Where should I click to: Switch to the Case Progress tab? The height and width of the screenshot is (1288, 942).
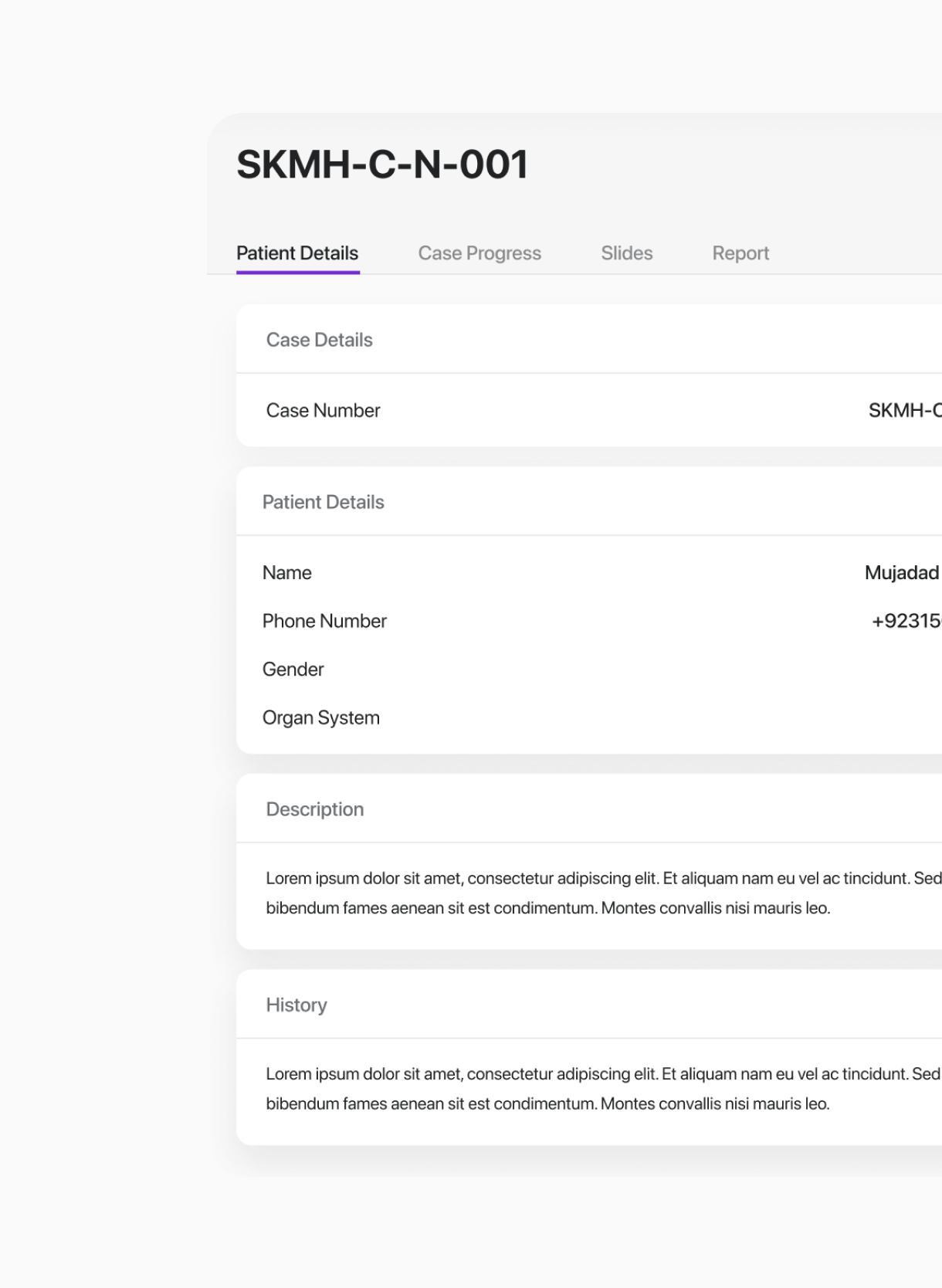pos(479,253)
